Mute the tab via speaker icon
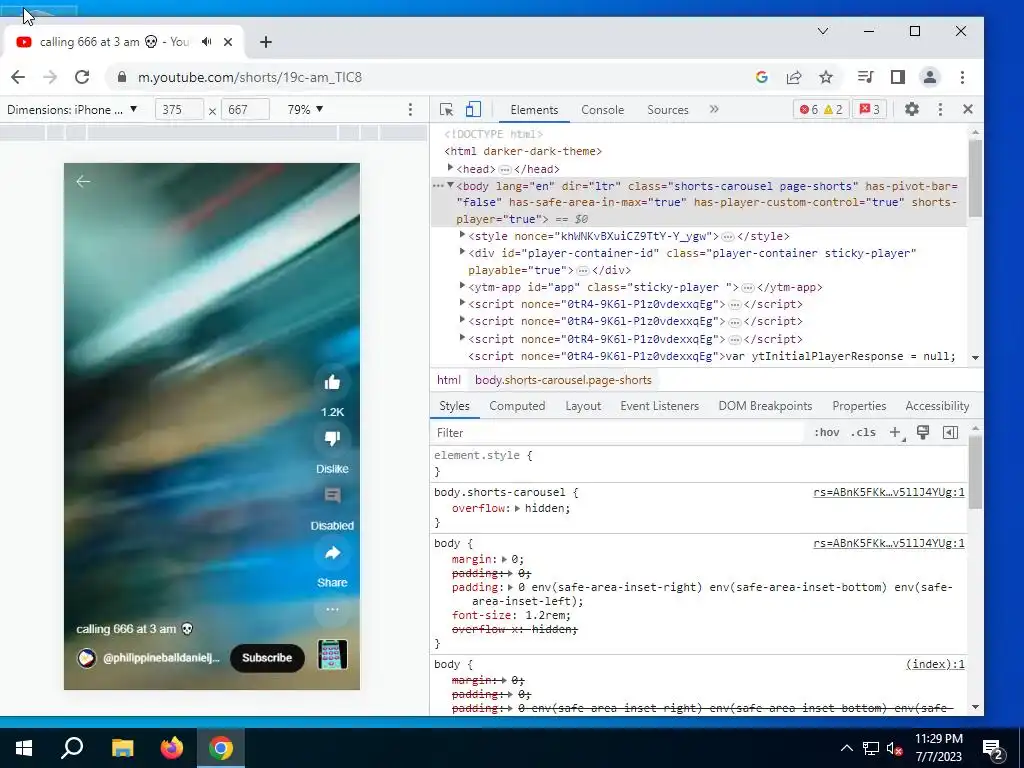Image resolution: width=1024 pixels, height=768 pixels. [x=206, y=42]
